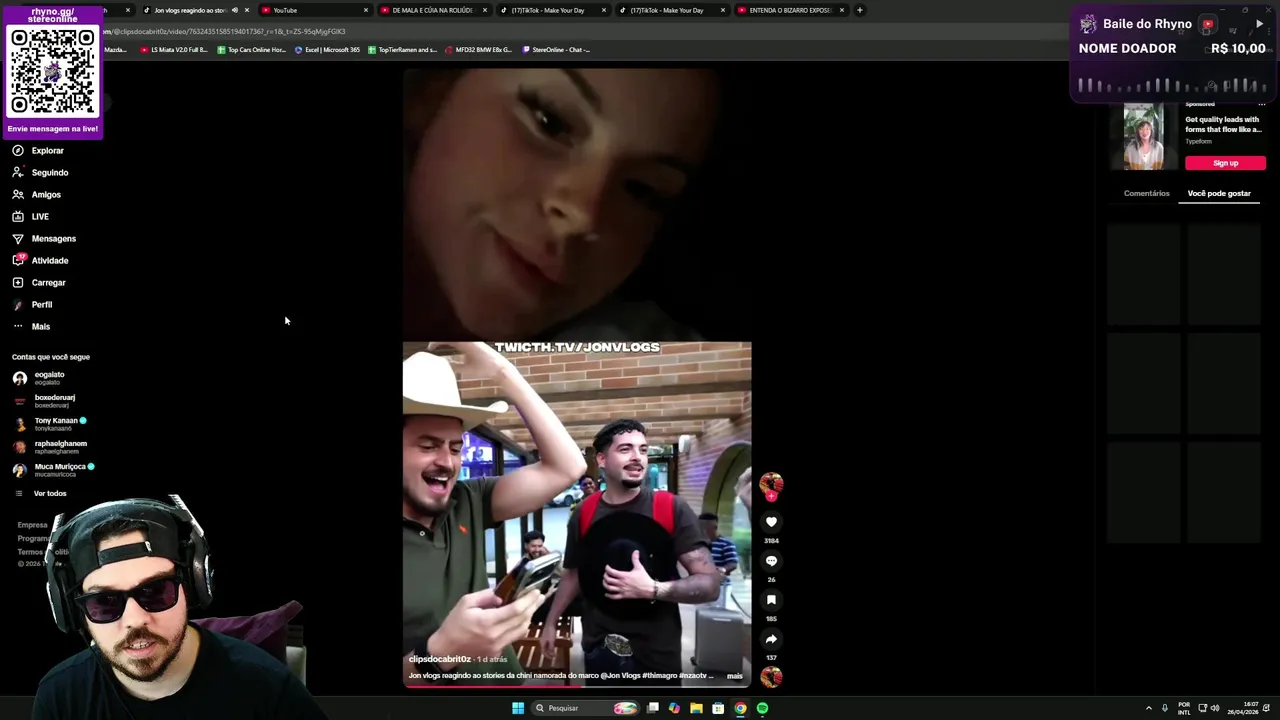The height and width of the screenshot is (720, 1280).
Task: Click the browser address bar URL
Action: [224, 31]
